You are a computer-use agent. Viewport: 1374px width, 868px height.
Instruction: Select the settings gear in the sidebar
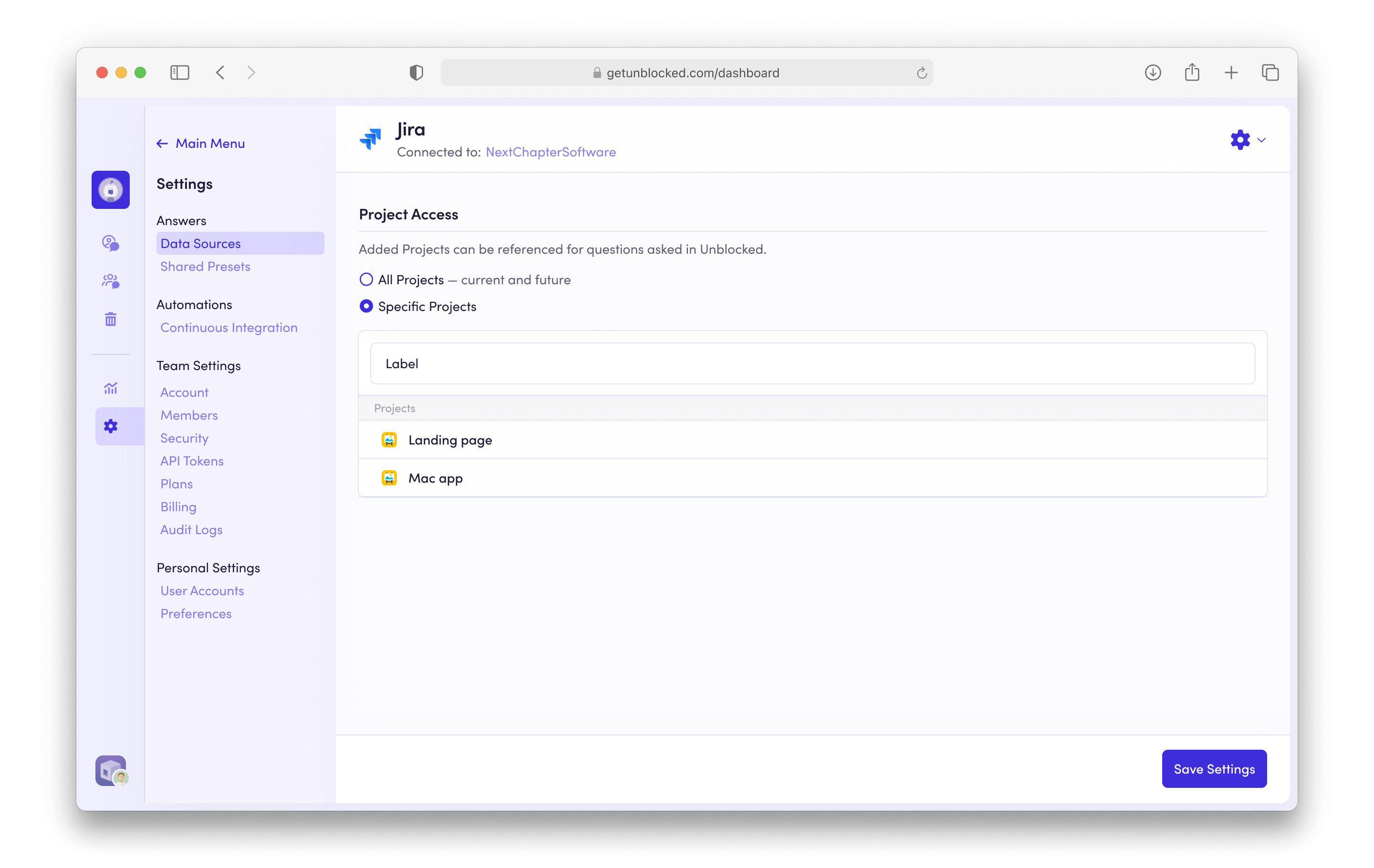coord(110,426)
